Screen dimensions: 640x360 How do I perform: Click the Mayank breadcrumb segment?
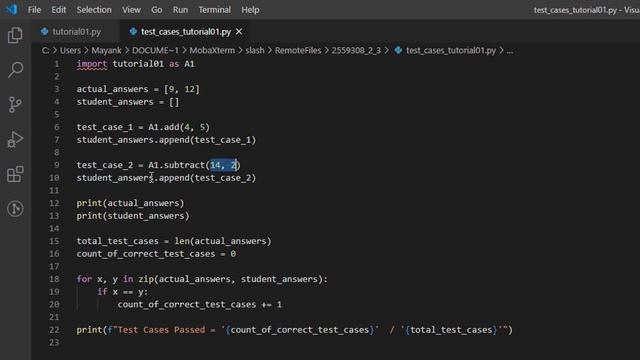[106, 50]
